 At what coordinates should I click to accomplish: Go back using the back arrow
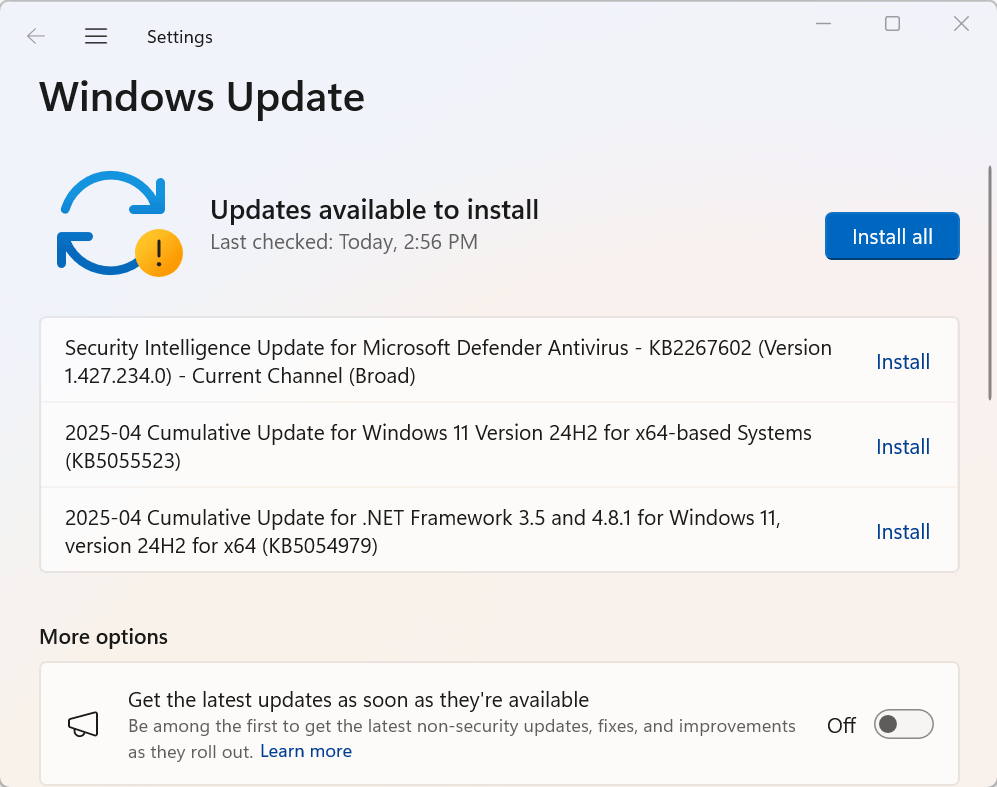coord(36,37)
